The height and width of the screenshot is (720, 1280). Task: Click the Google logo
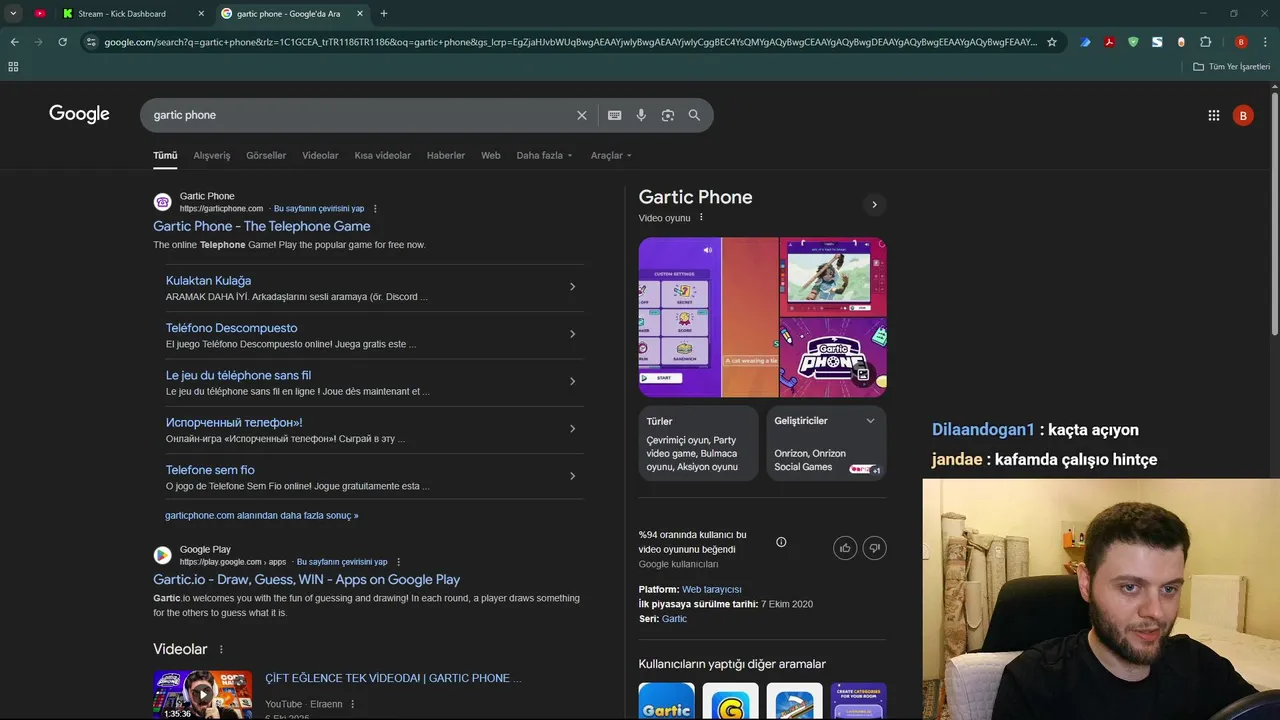(x=79, y=114)
